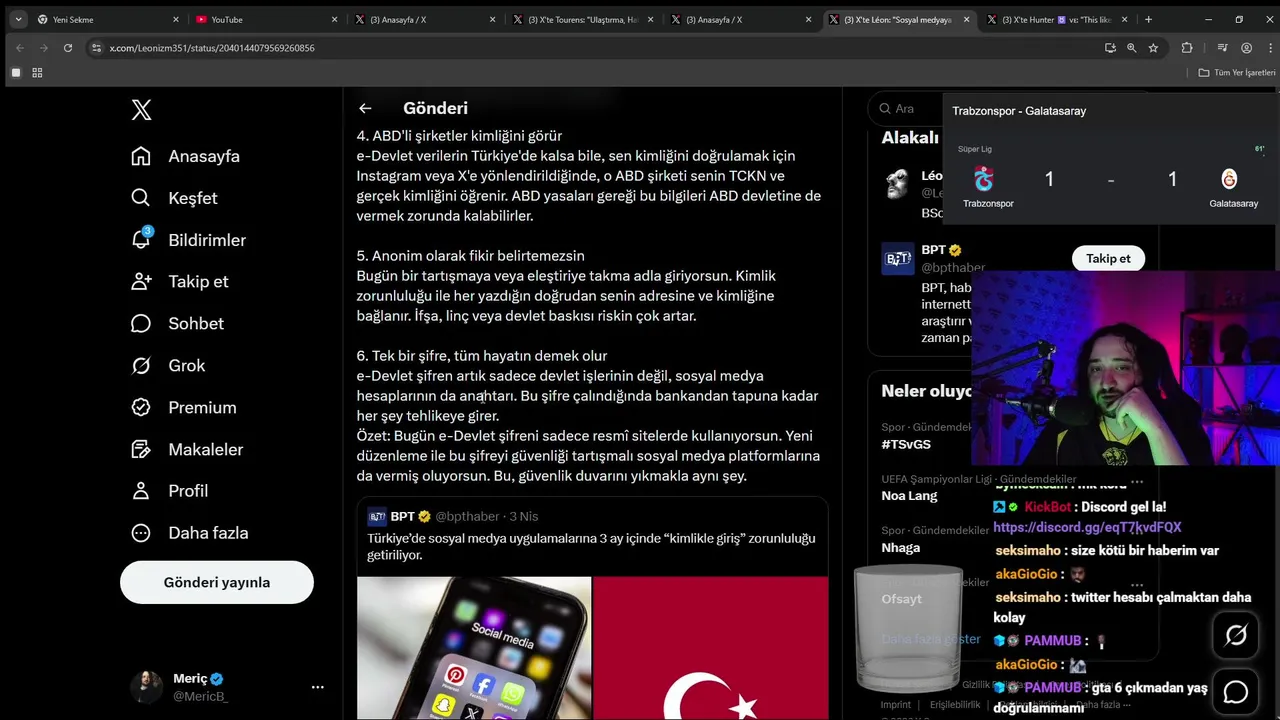The width and height of the screenshot is (1280, 720).
Task: Open the floating messages chat button
Action: point(1236,691)
